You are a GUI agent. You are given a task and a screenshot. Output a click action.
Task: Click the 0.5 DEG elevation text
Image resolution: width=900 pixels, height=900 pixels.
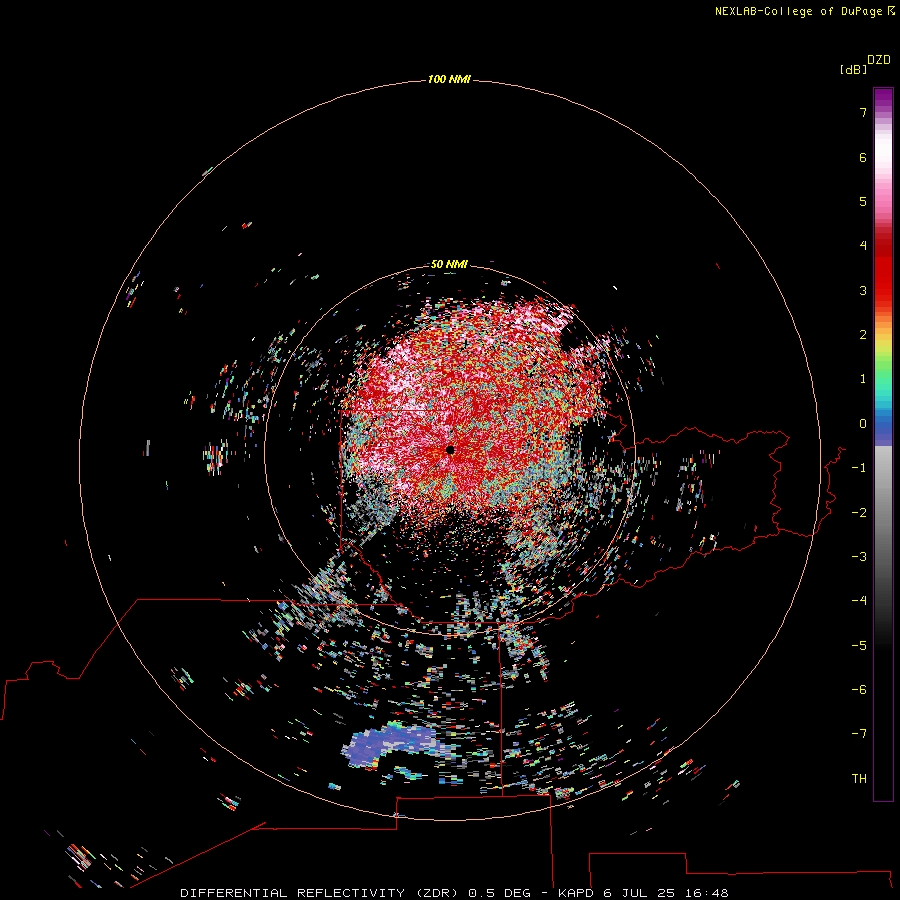tap(499, 893)
